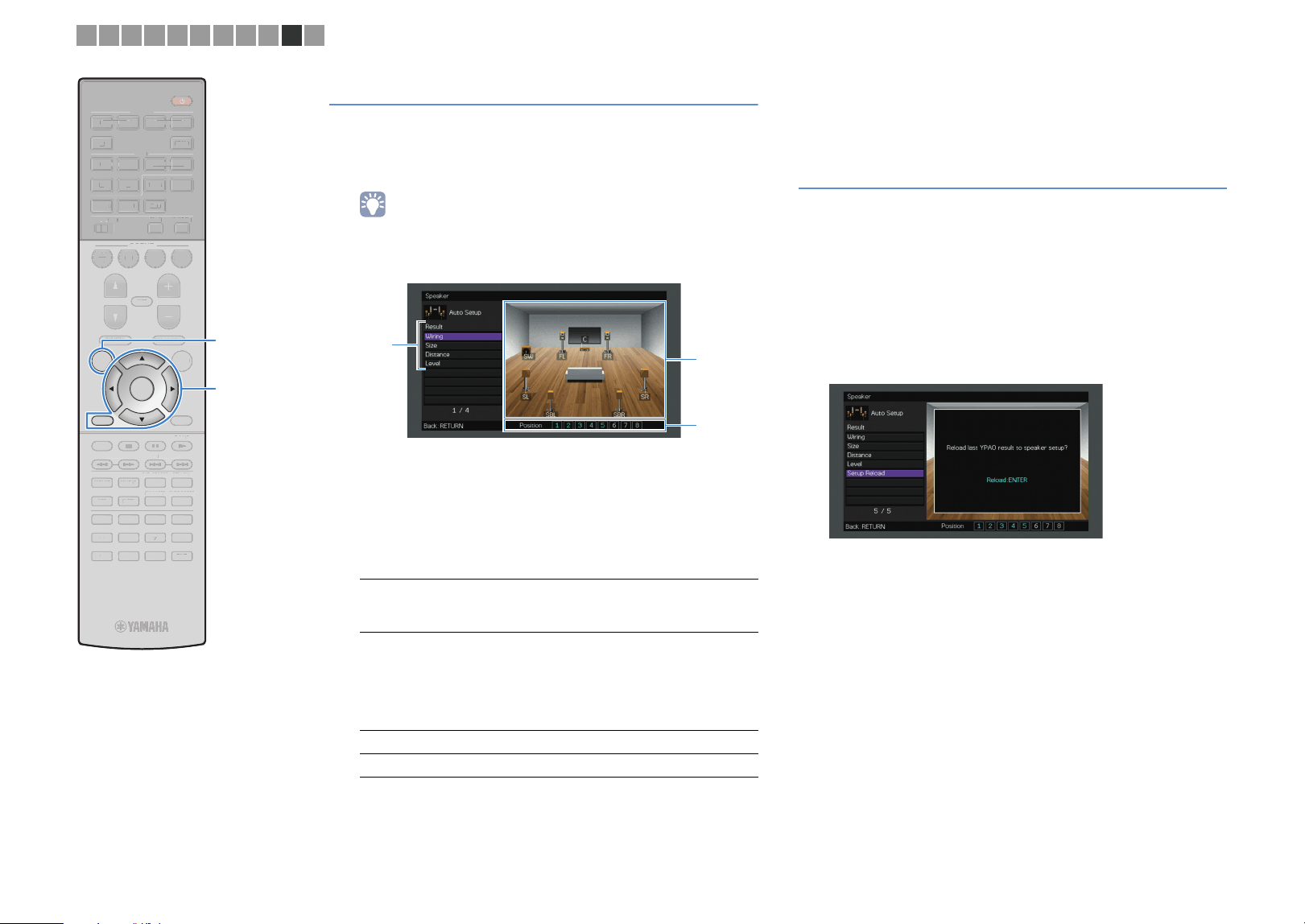Select highlighted Setup Reload menu item

885,473
